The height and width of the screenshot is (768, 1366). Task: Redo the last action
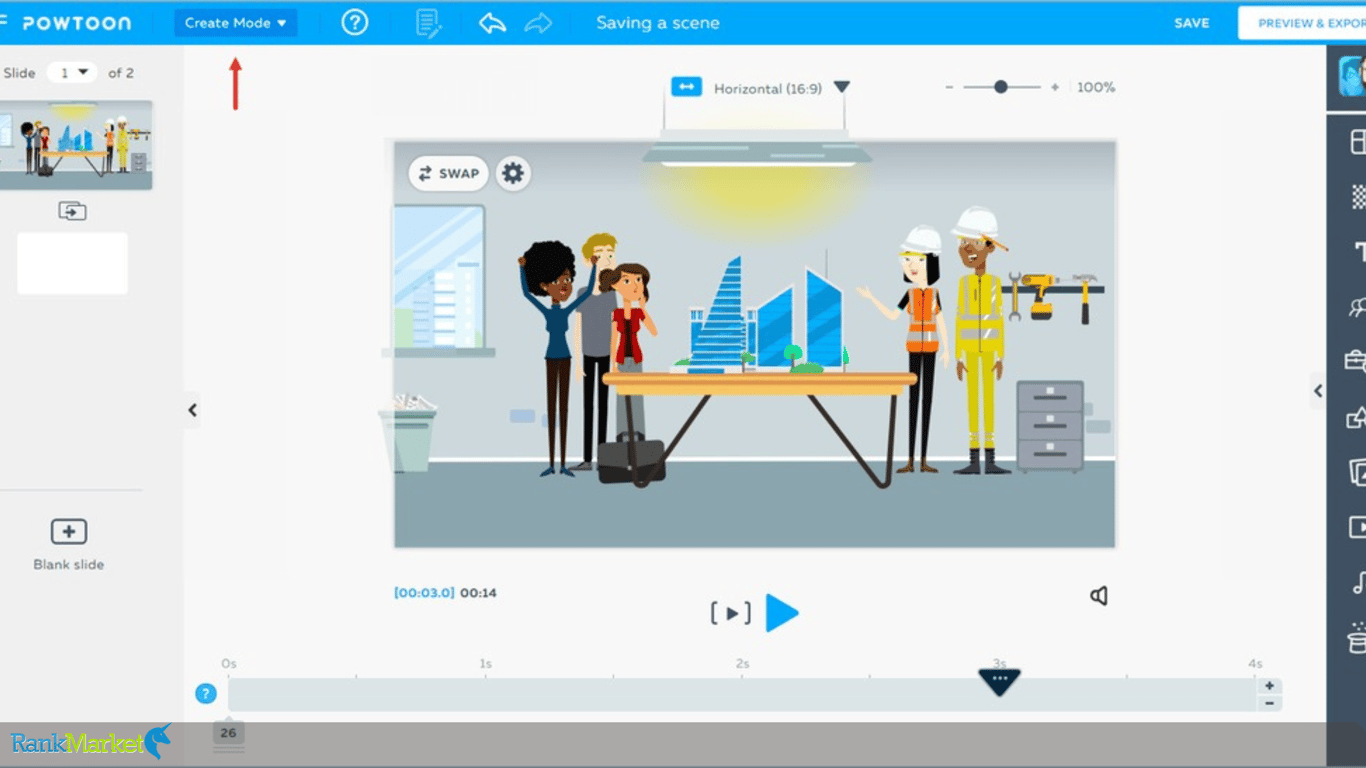(x=538, y=23)
